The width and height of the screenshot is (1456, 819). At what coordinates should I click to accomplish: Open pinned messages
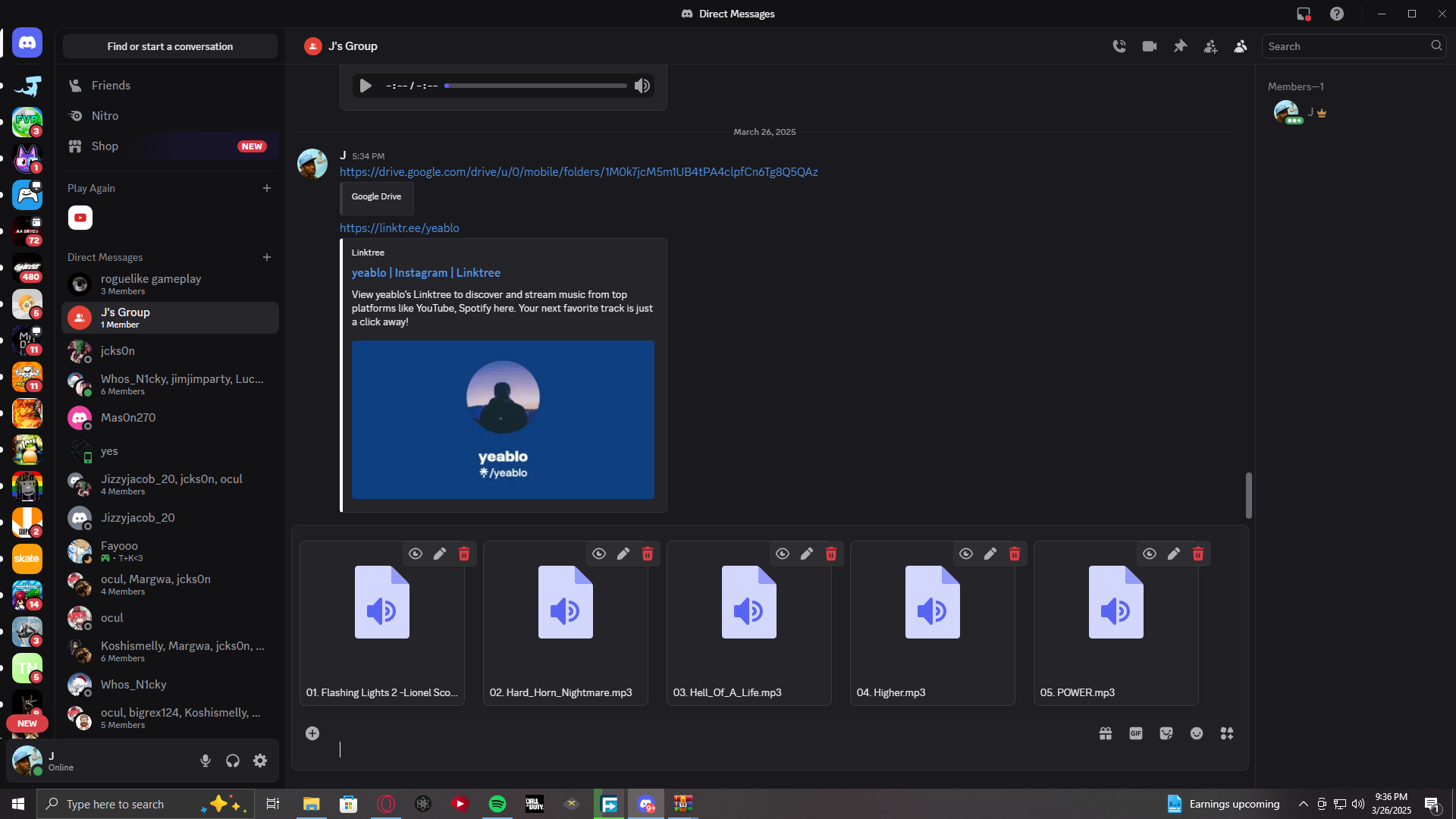1180,46
